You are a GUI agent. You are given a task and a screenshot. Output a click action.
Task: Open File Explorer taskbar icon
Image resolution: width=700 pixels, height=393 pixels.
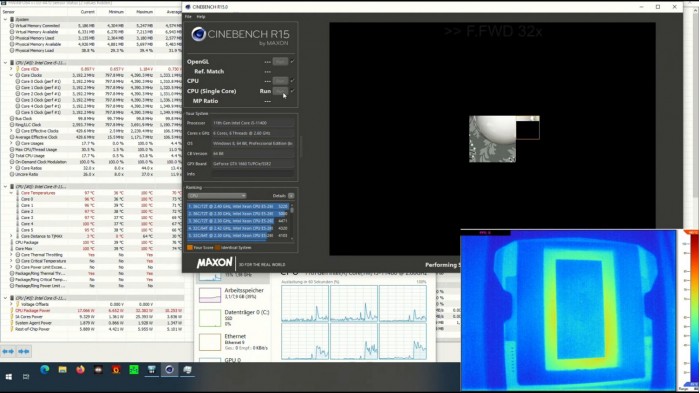click(x=62, y=370)
